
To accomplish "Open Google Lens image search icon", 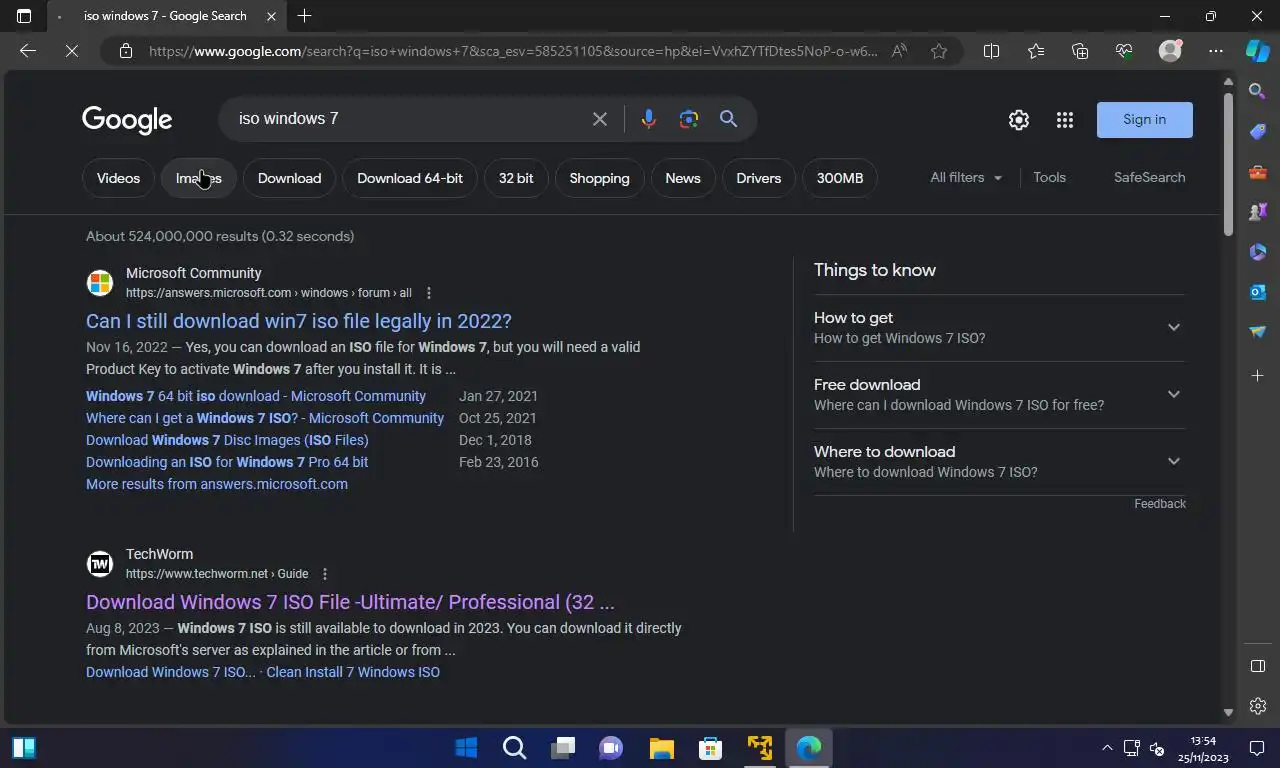I will coord(689,119).
